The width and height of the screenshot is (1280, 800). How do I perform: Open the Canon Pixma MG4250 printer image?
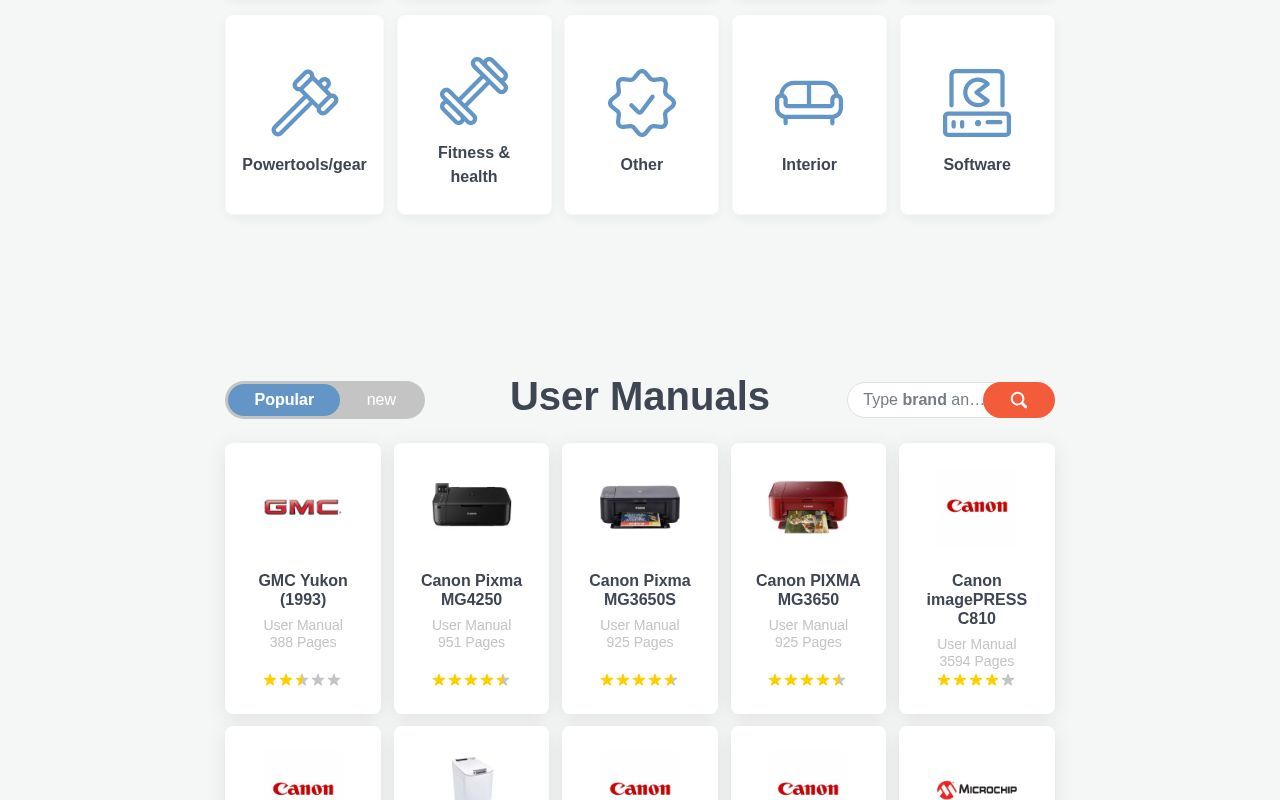click(471, 505)
